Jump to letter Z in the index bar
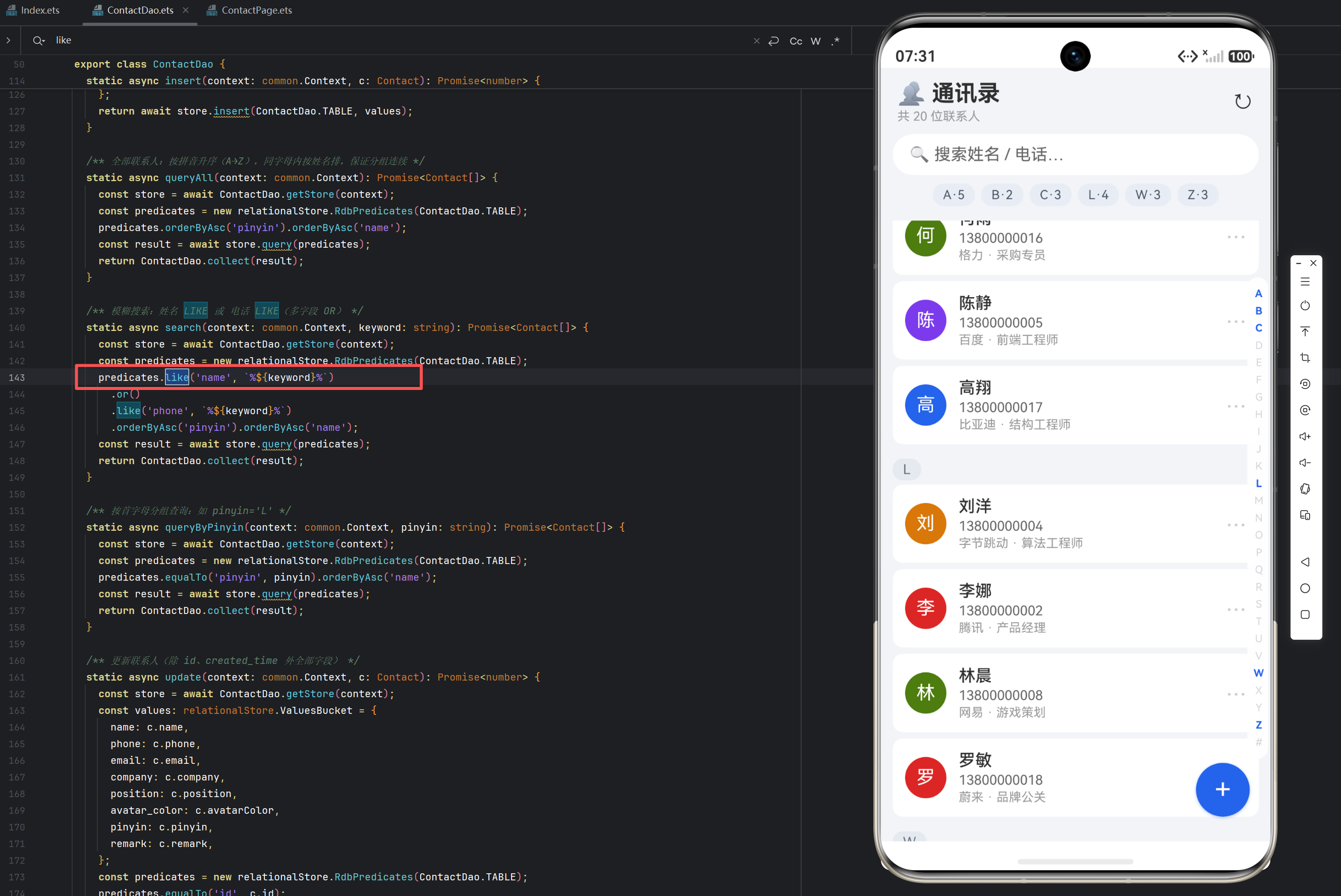1341x896 pixels. tap(1258, 725)
